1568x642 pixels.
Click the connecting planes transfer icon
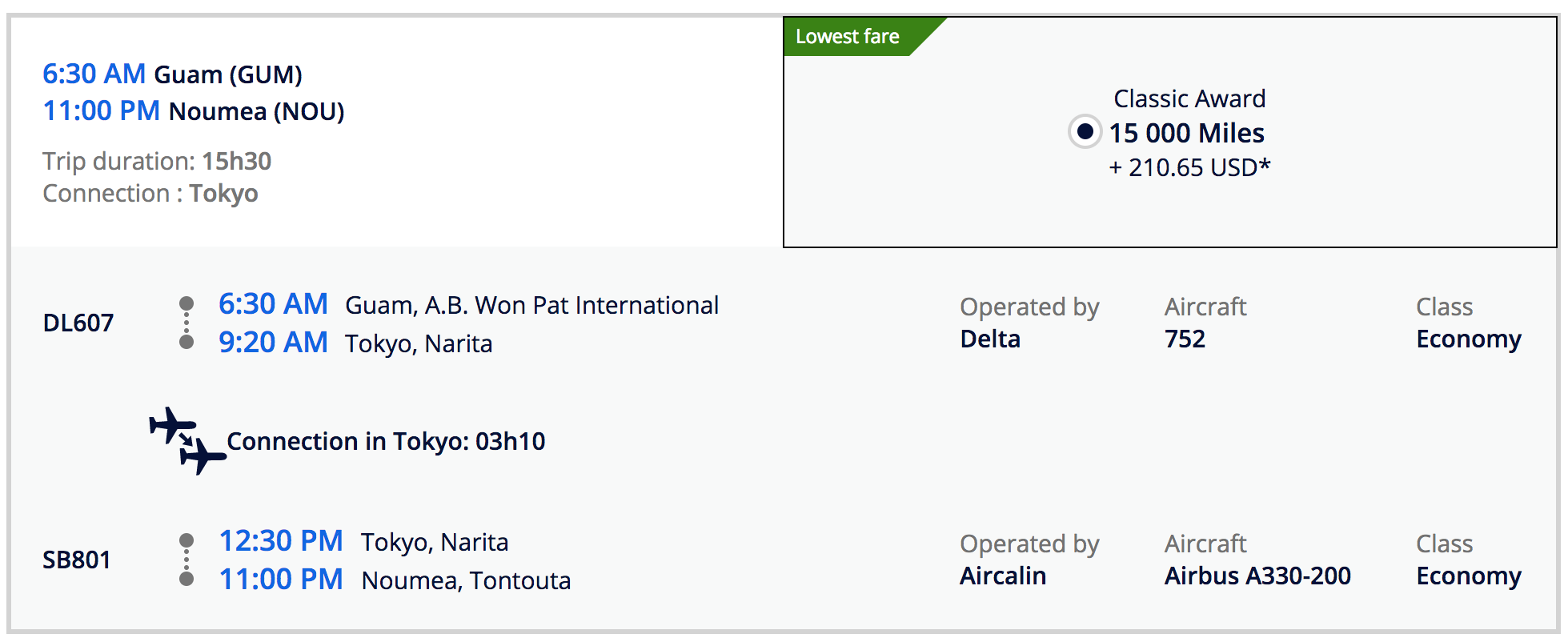[187, 440]
